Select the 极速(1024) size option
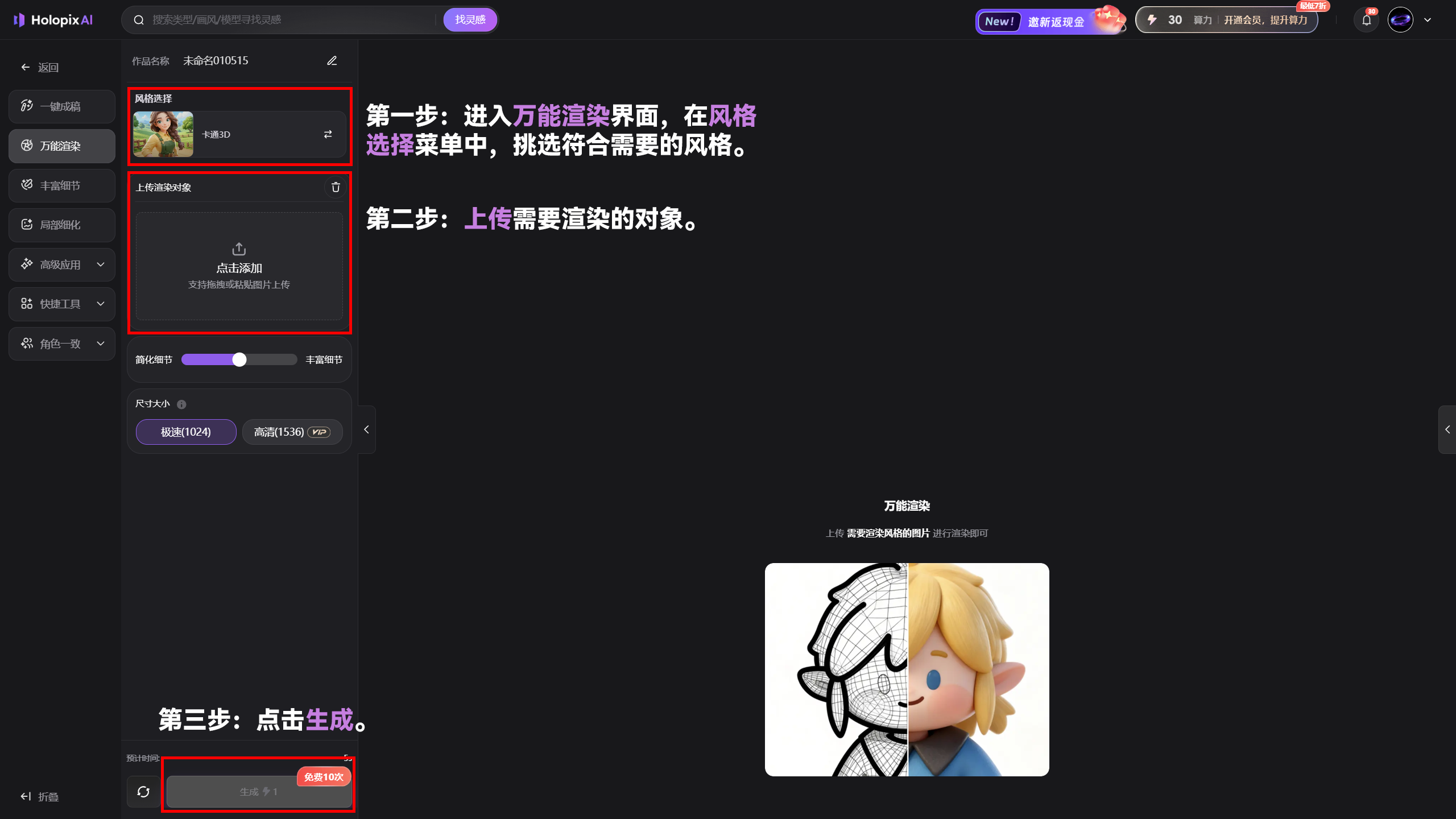 185,432
